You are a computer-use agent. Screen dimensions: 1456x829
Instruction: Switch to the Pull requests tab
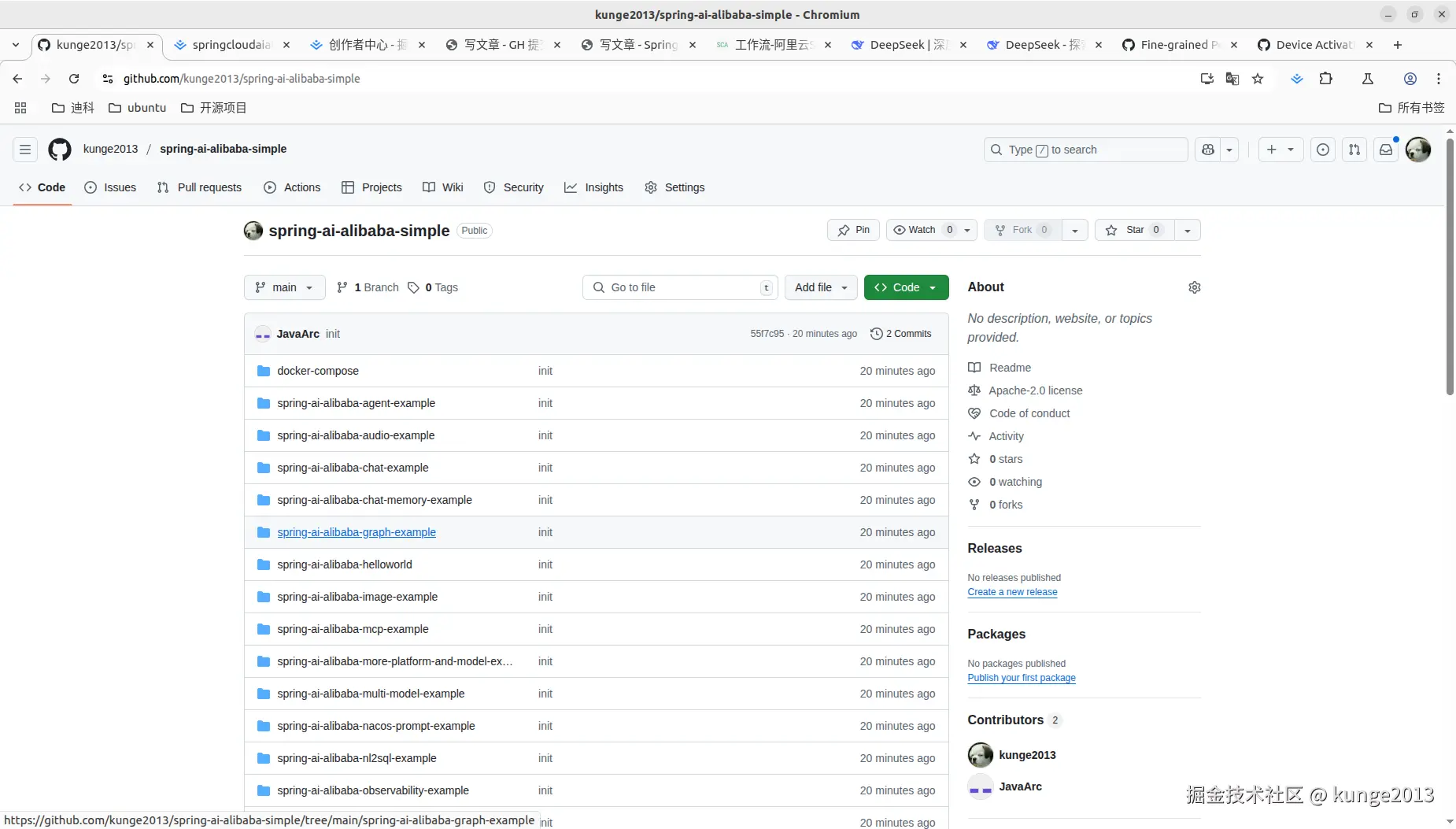[199, 187]
